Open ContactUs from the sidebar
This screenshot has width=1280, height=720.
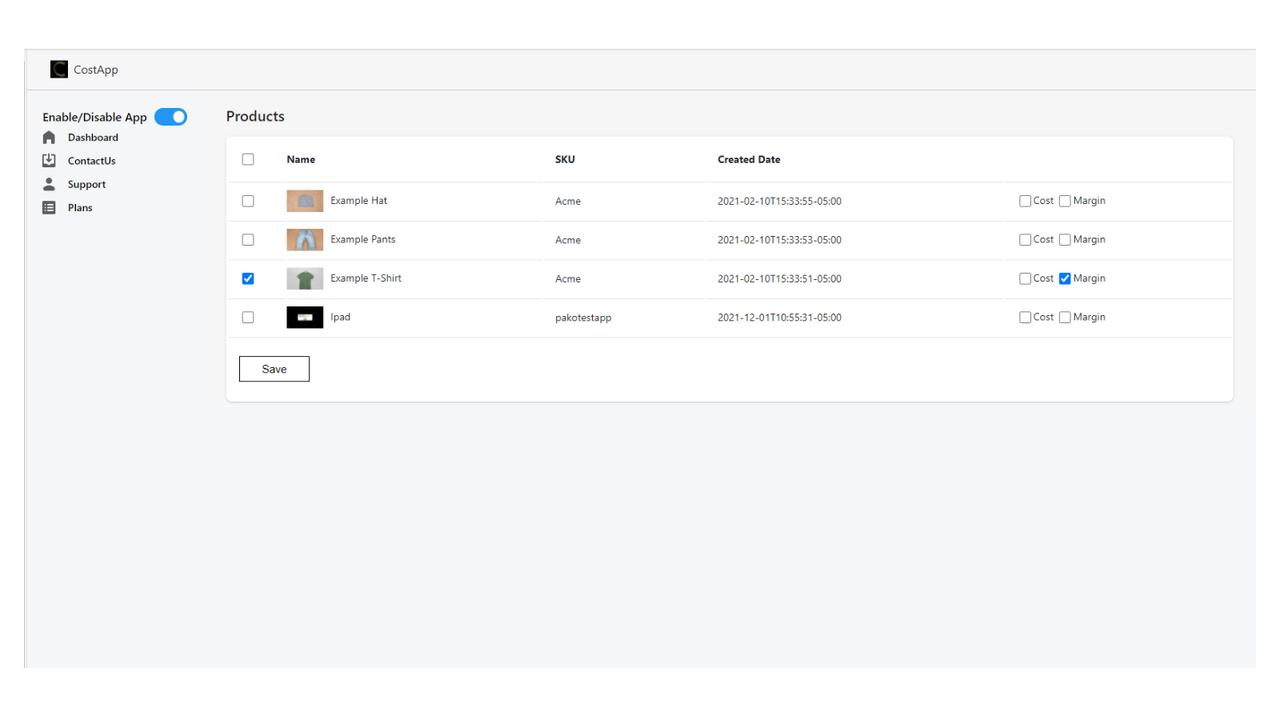coord(91,160)
